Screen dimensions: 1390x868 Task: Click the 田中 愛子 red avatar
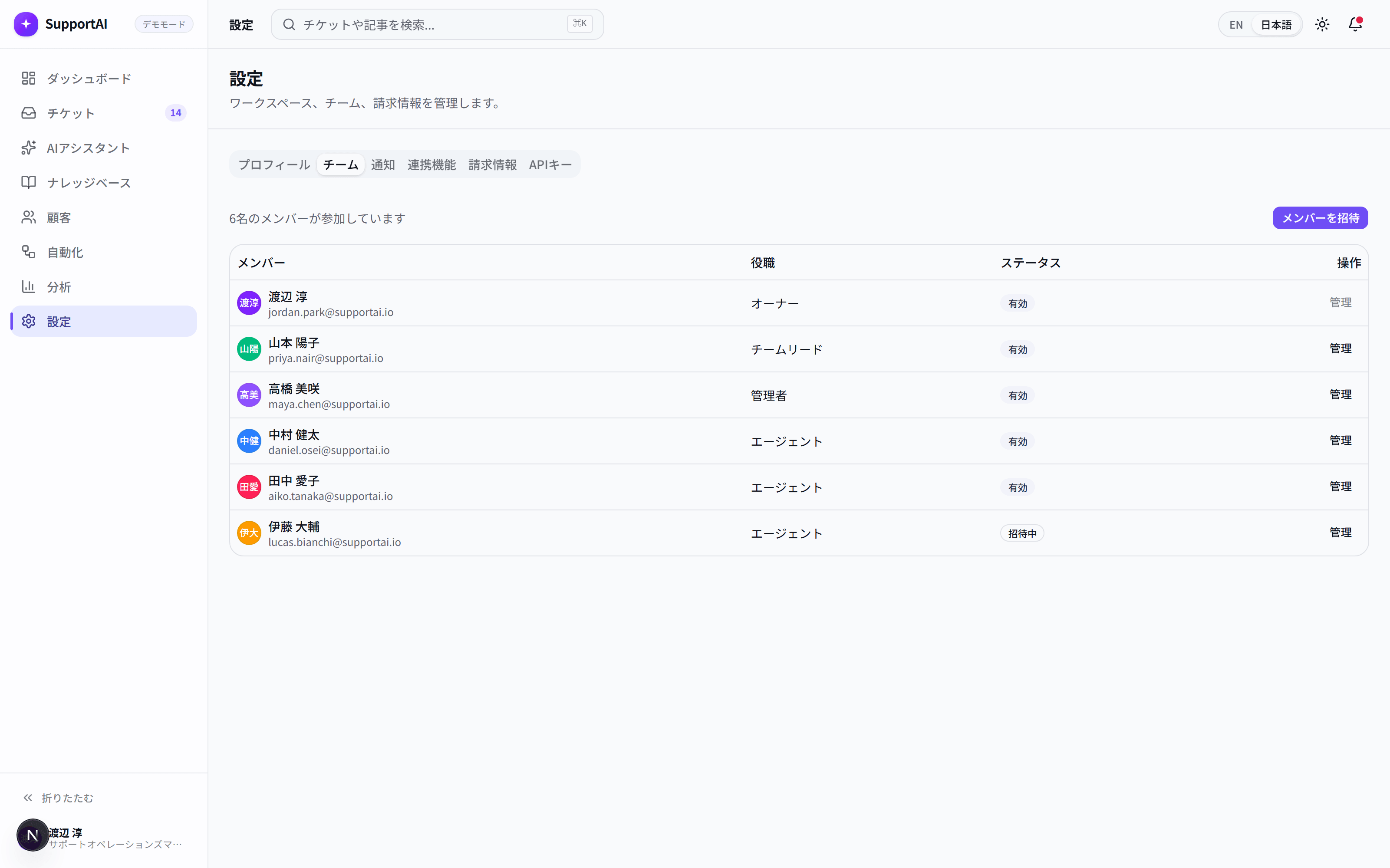pyautogui.click(x=249, y=487)
